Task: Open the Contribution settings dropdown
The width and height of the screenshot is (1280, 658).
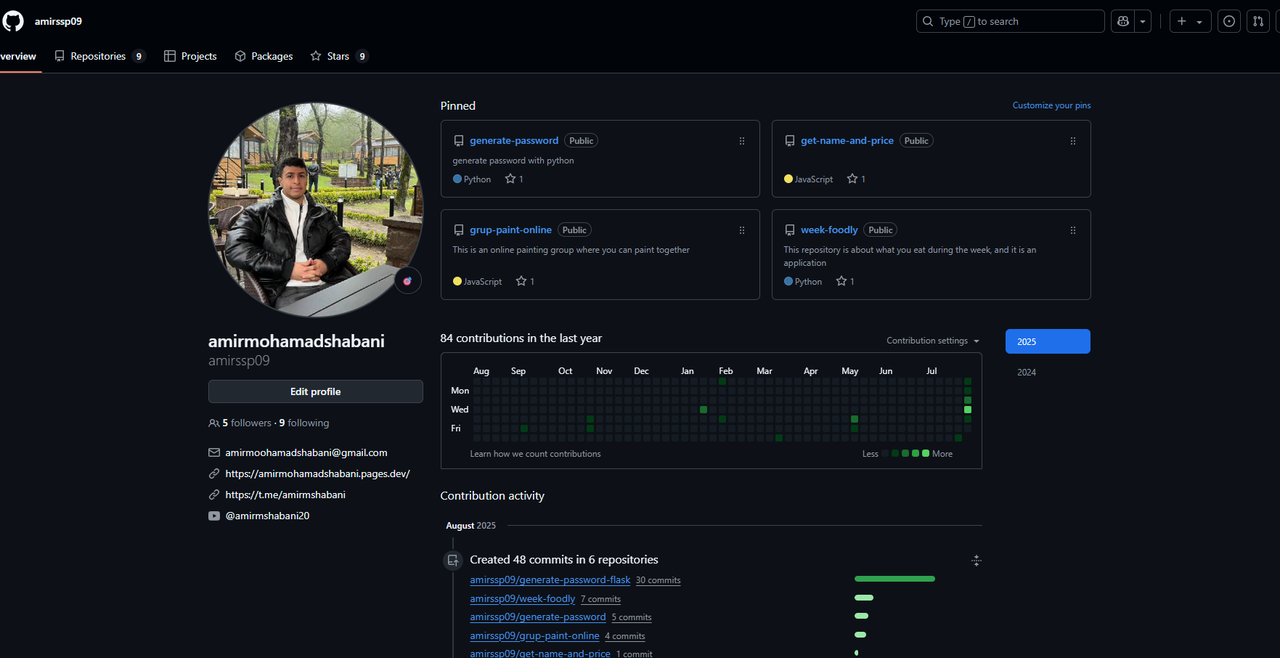Action: pos(933,341)
